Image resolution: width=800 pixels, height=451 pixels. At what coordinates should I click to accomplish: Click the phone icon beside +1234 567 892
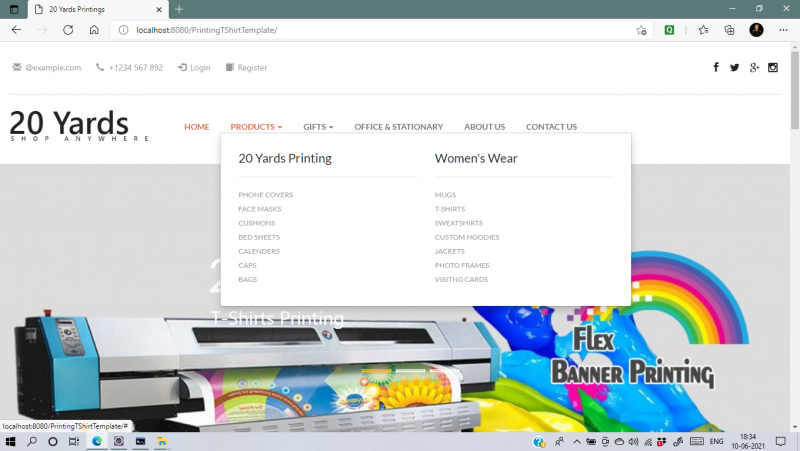[x=100, y=67]
